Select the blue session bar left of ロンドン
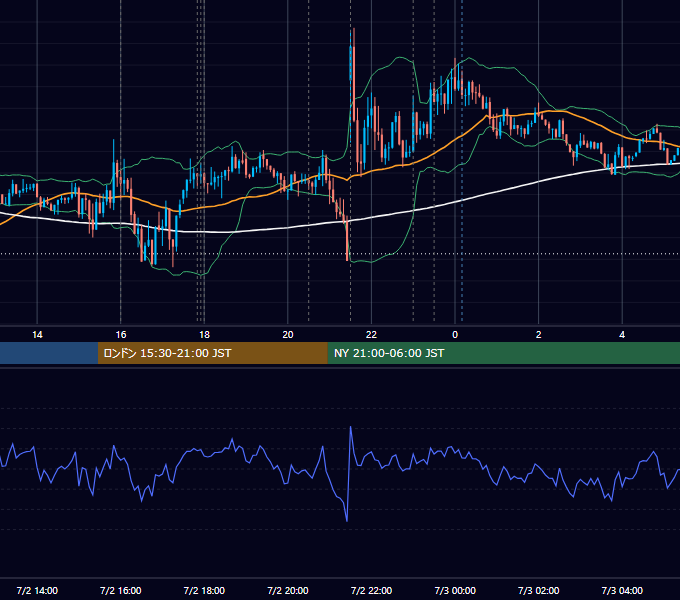Screen dimensions: 680x600 tap(49, 353)
